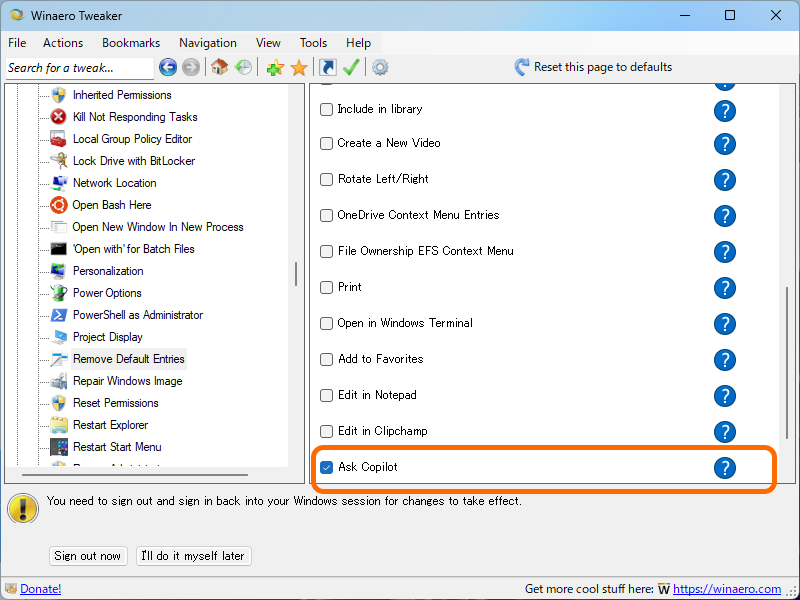Open the Donate! link
Image resolution: width=800 pixels, height=600 pixels.
pos(40,589)
